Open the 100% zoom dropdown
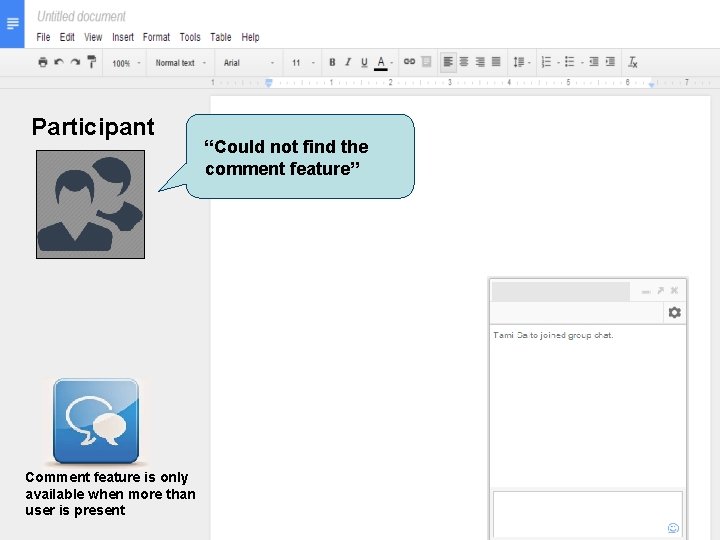The height and width of the screenshot is (540, 720). [x=126, y=63]
